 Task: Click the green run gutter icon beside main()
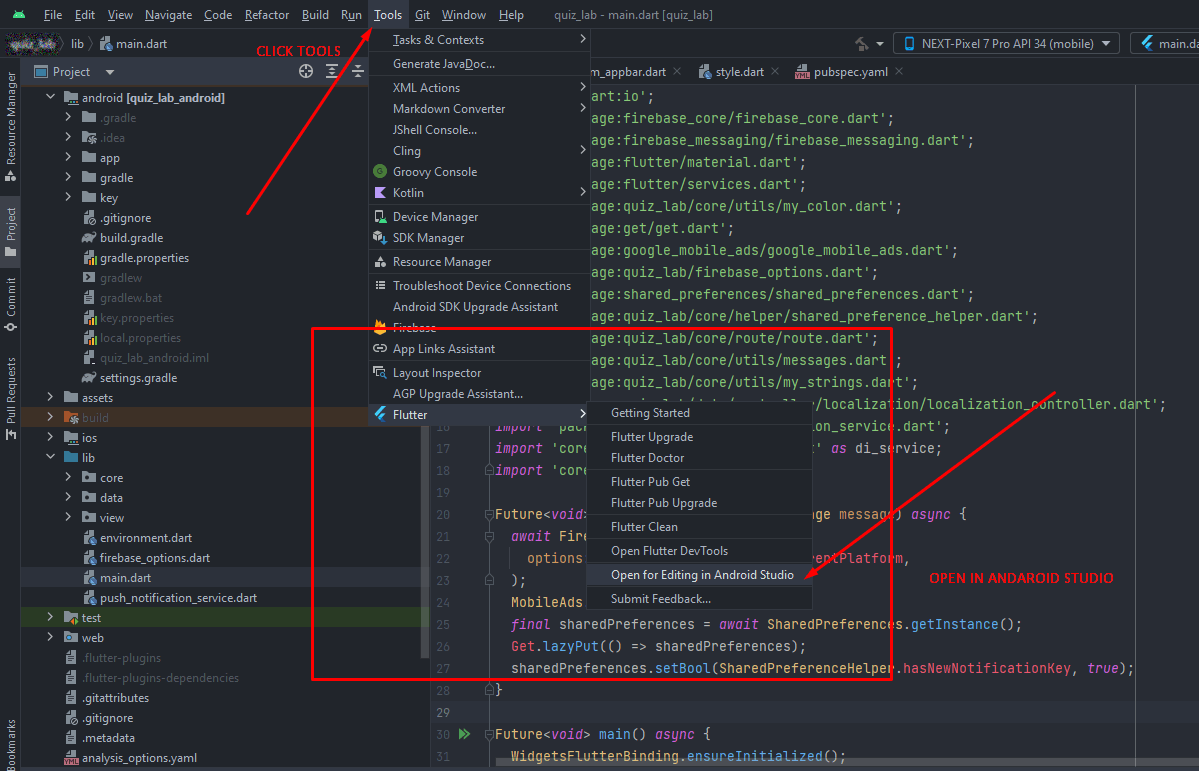pyautogui.click(x=464, y=734)
